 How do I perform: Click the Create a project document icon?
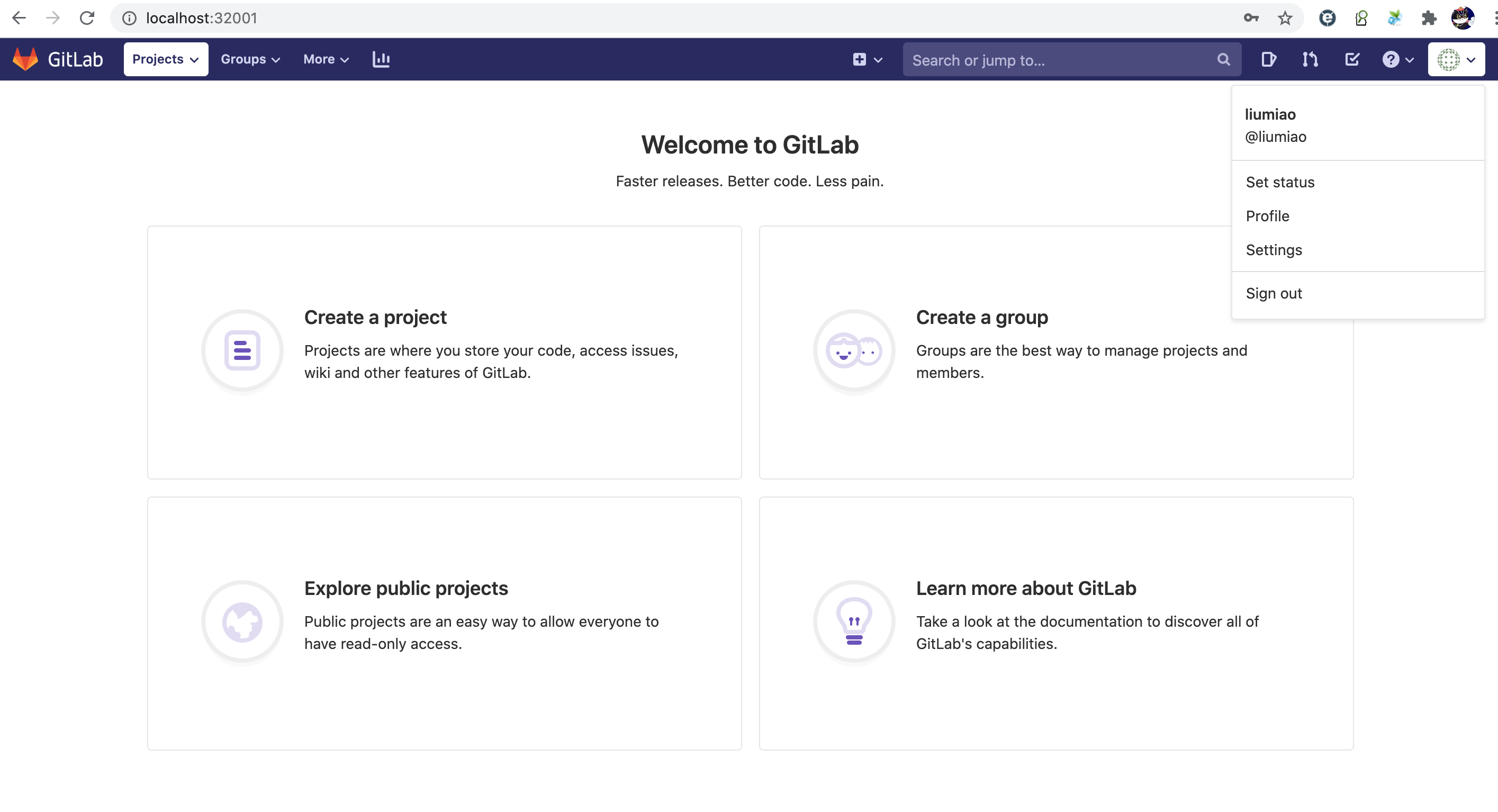pyautogui.click(x=242, y=351)
